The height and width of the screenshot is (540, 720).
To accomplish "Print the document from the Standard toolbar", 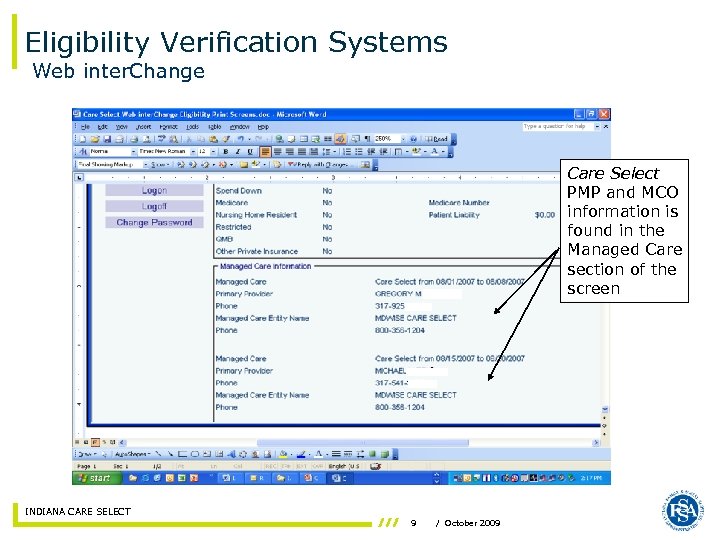I will [x=135, y=139].
